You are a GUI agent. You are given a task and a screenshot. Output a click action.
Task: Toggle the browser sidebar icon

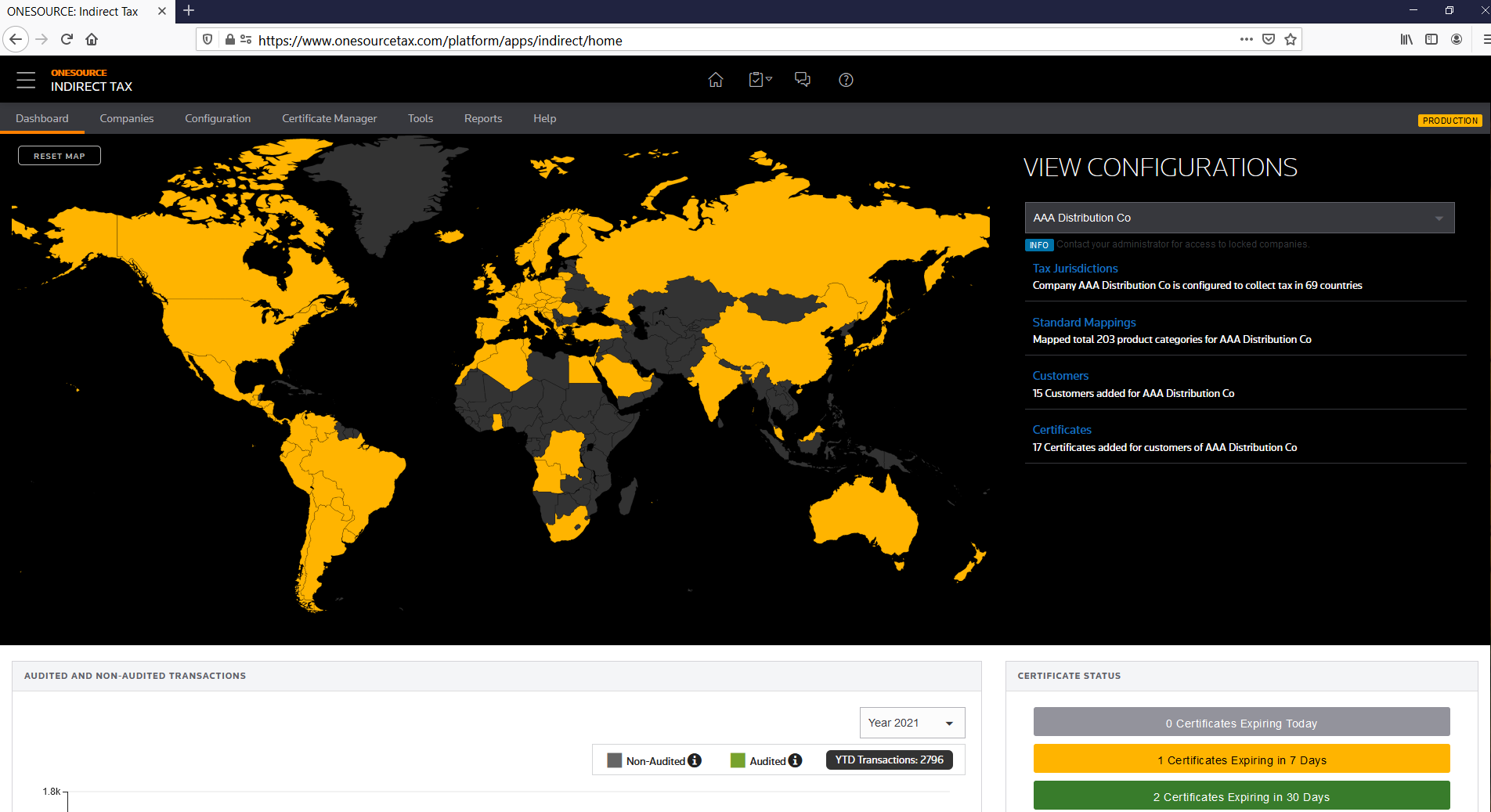pyautogui.click(x=1431, y=39)
